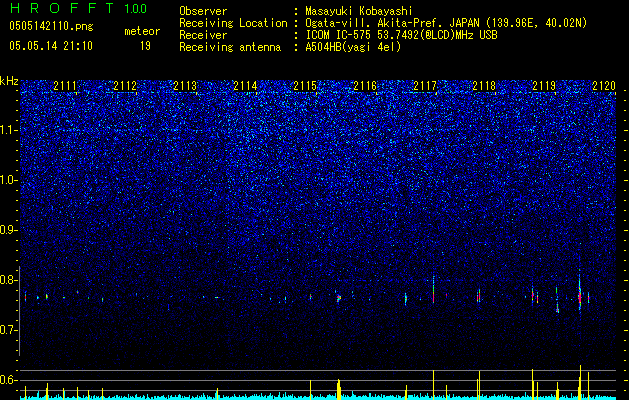This screenshot has height=400, width=629.
Task: Click the 0.6 kHz axis label
Action: [x=9, y=380]
